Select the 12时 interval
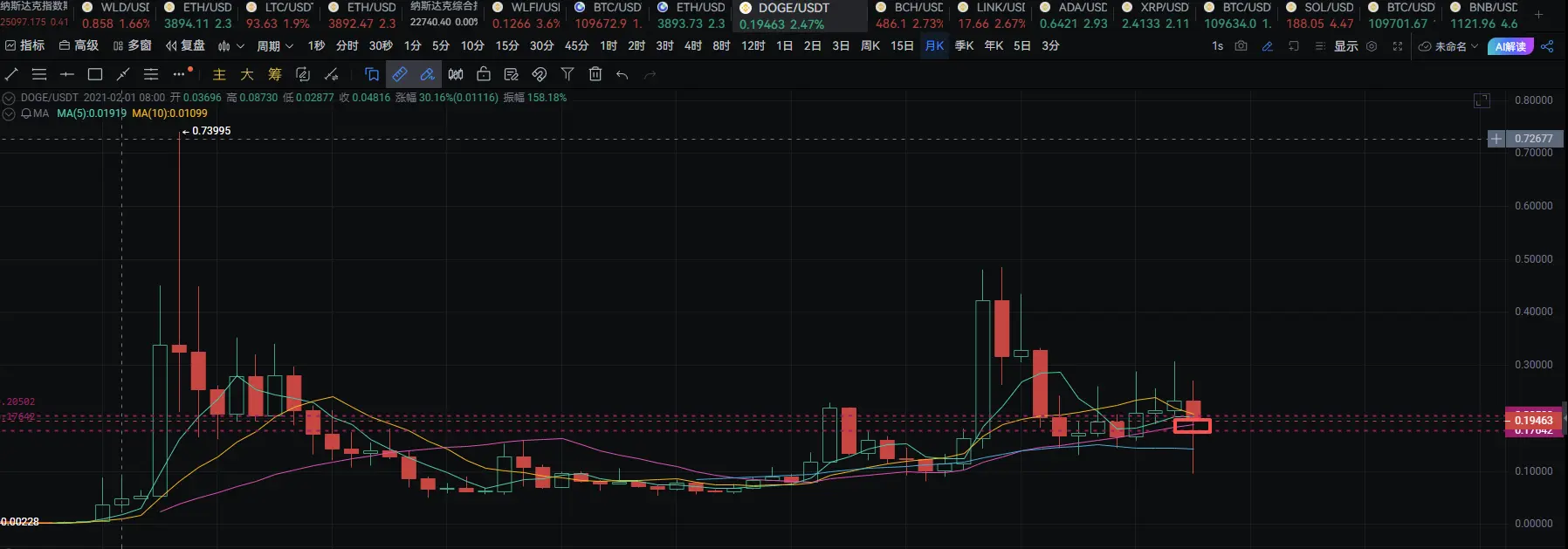The width and height of the screenshot is (1568, 549). [x=753, y=45]
